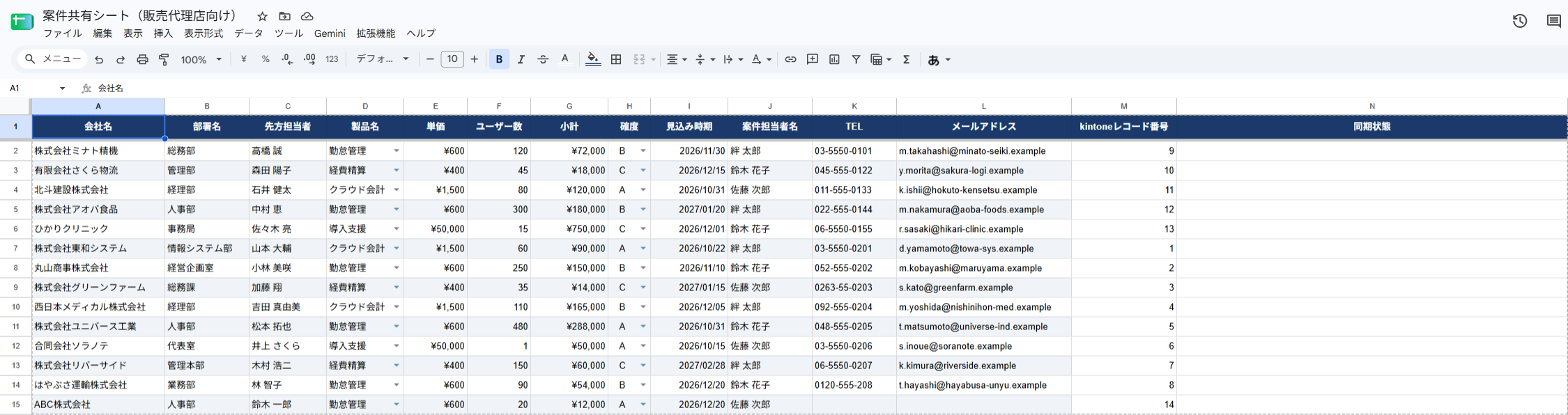The image size is (1568, 415).
Task: Undo the last action
Action: pos(99,60)
